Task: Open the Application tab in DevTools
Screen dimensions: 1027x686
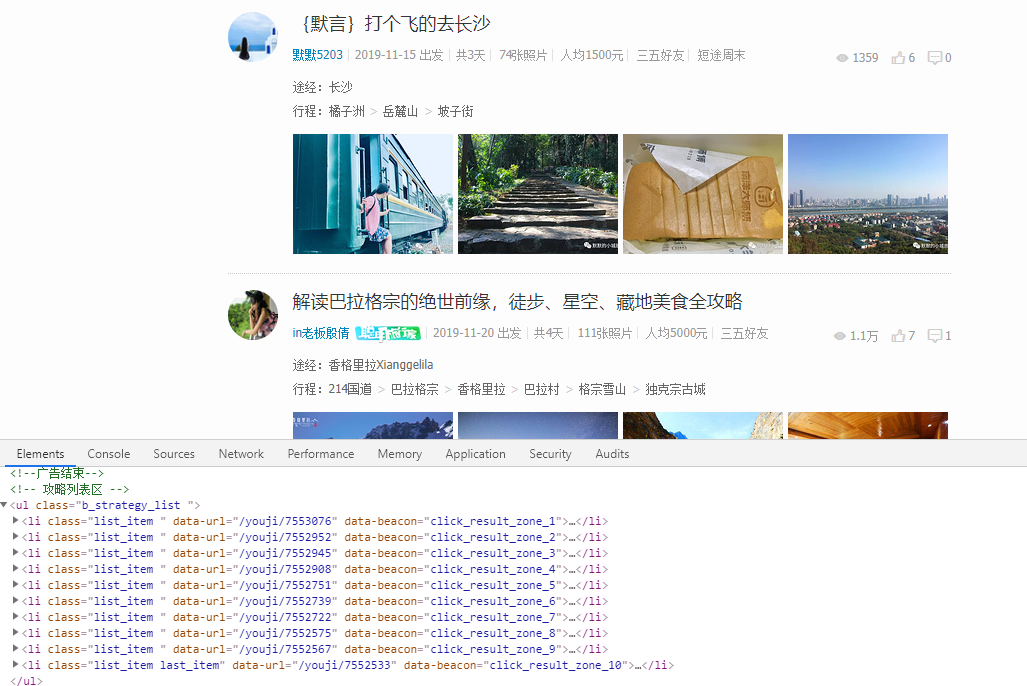Action: click(476, 454)
